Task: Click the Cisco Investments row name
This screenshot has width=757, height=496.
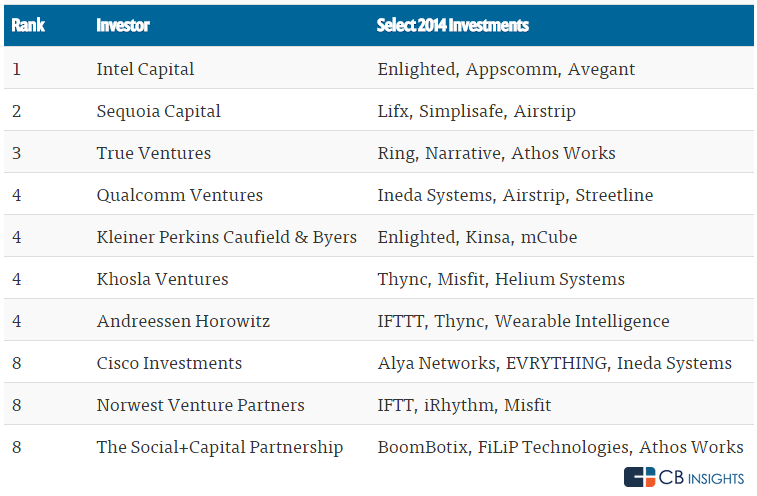Action: point(169,363)
